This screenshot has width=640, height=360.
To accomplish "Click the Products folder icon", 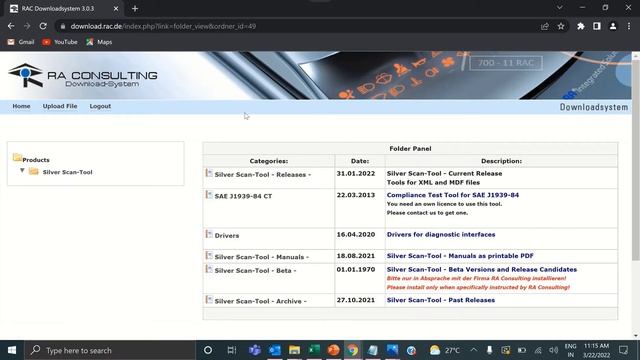I will tap(17, 158).
